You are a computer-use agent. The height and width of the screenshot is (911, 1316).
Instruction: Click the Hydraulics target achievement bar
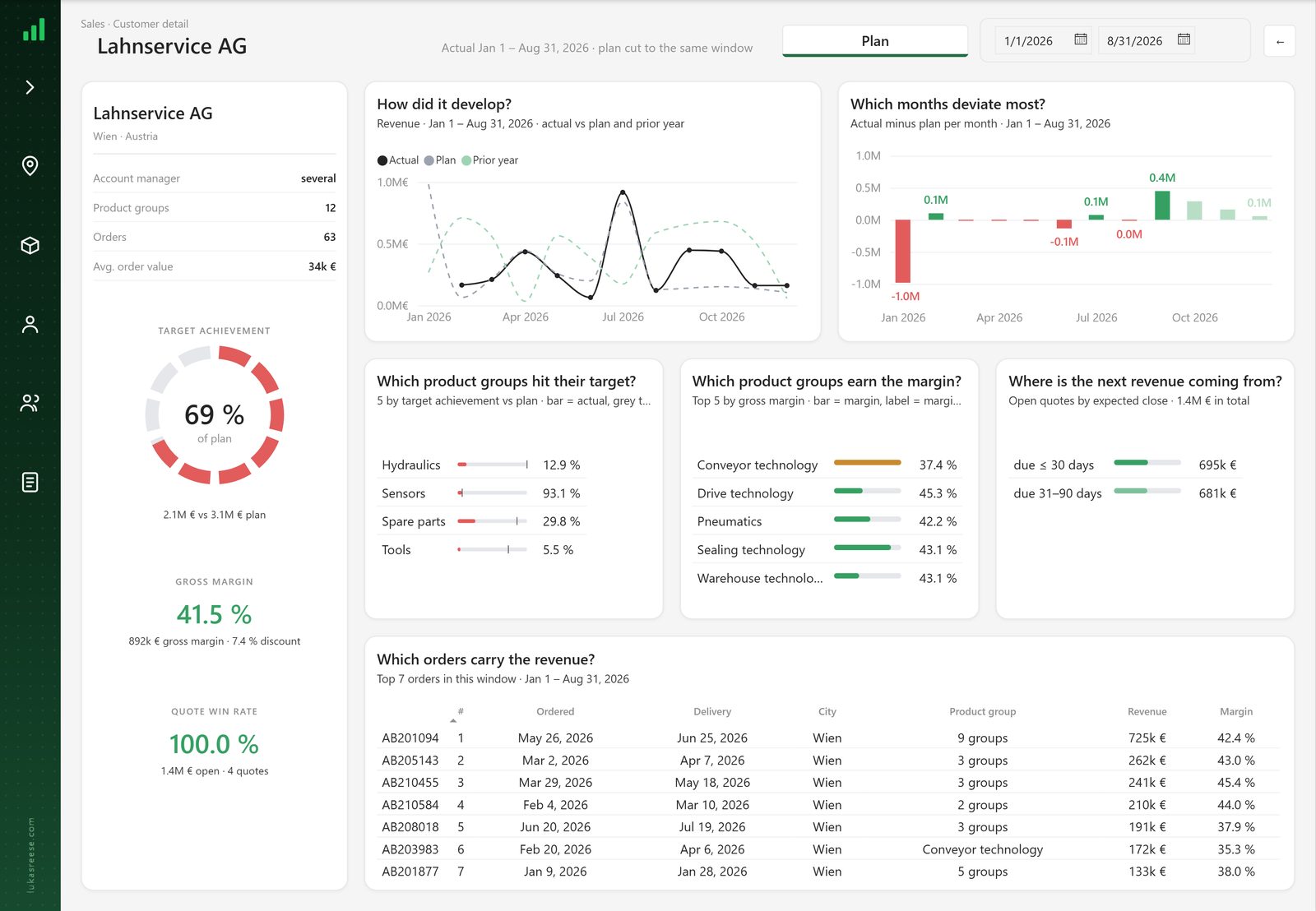[x=492, y=465]
